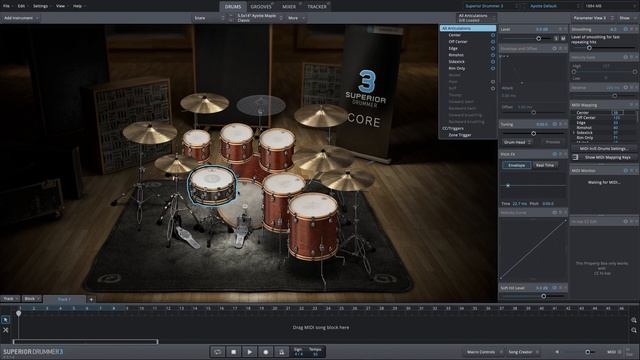Toggle loop playback button
Viewport: 640px width, 360px height.
click(x=218, y=352)
